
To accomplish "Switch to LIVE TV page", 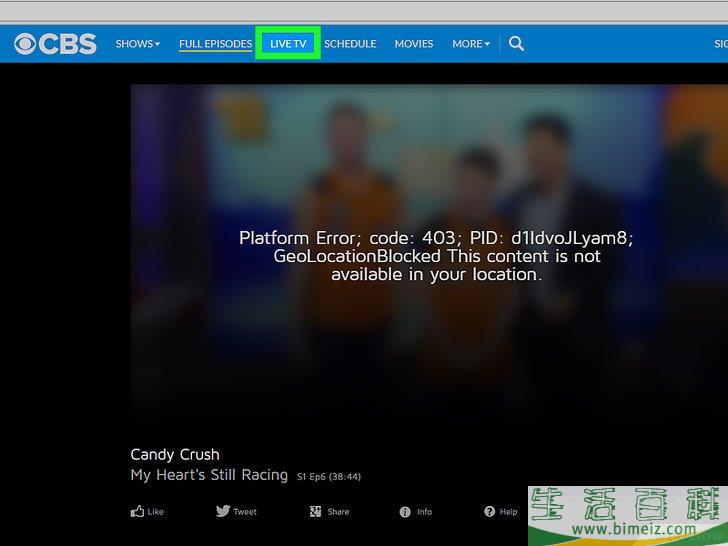I will (x=288, y=44).
